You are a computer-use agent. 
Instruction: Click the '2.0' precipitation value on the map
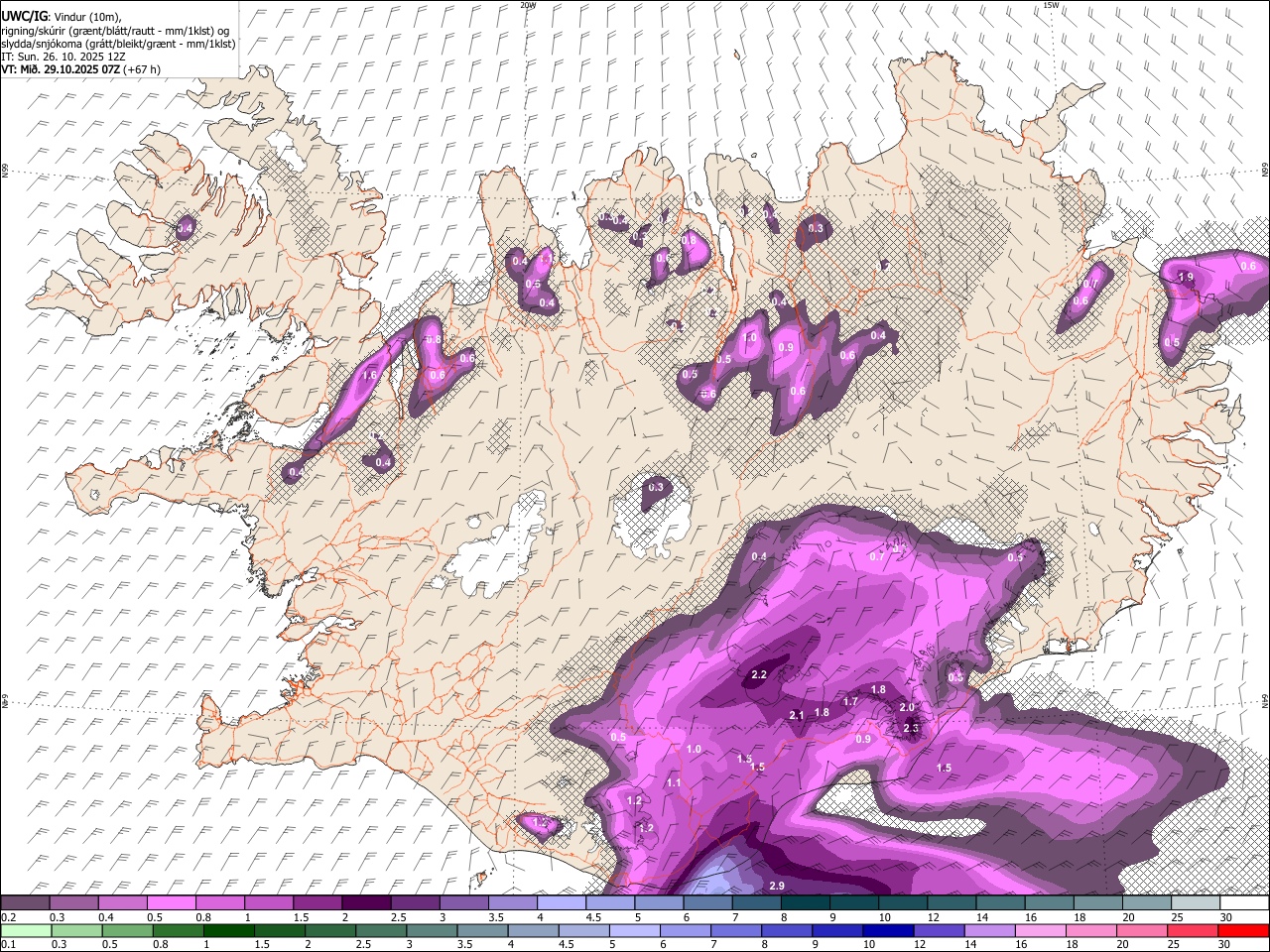click(x=907, y=707)
